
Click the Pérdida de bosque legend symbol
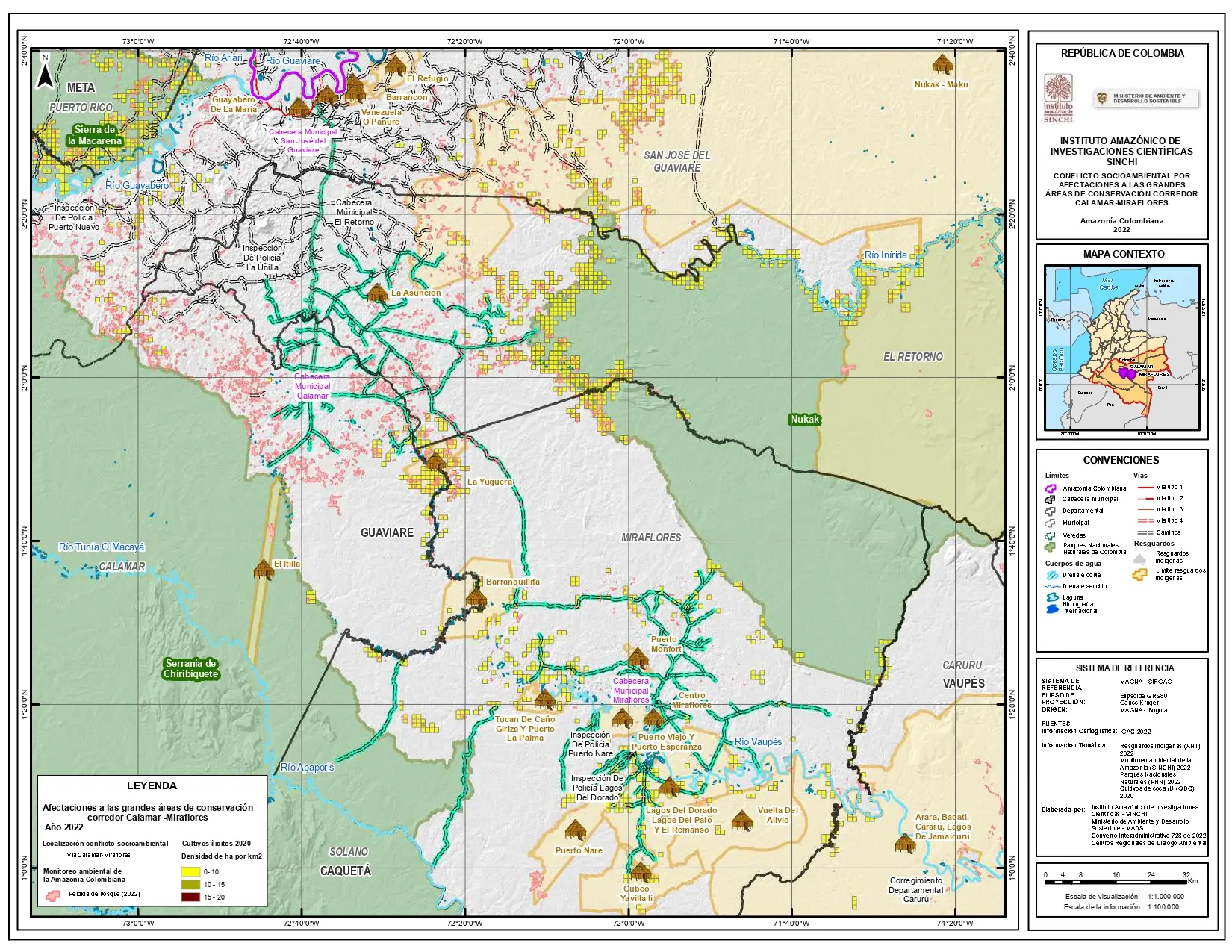[x=52, y=895]
